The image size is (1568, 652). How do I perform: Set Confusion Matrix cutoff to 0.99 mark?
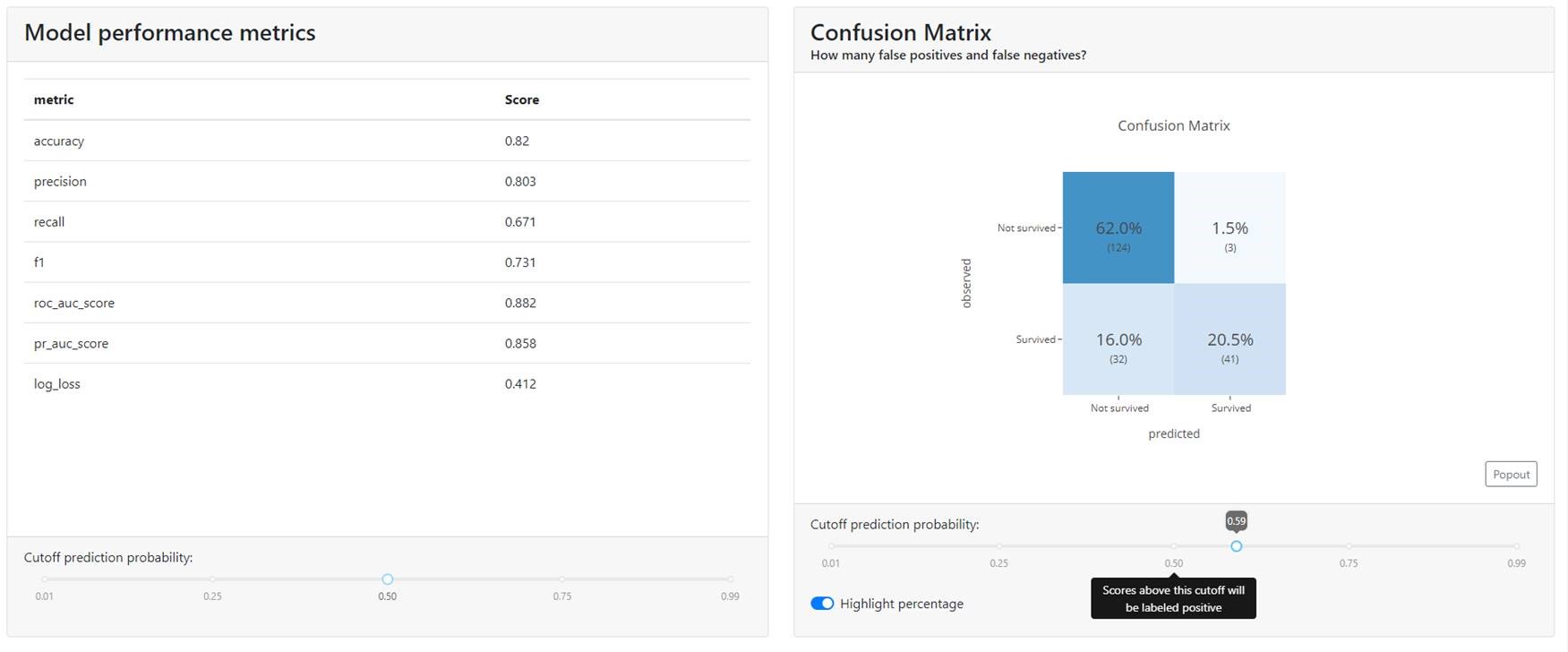click(1516, 546)
